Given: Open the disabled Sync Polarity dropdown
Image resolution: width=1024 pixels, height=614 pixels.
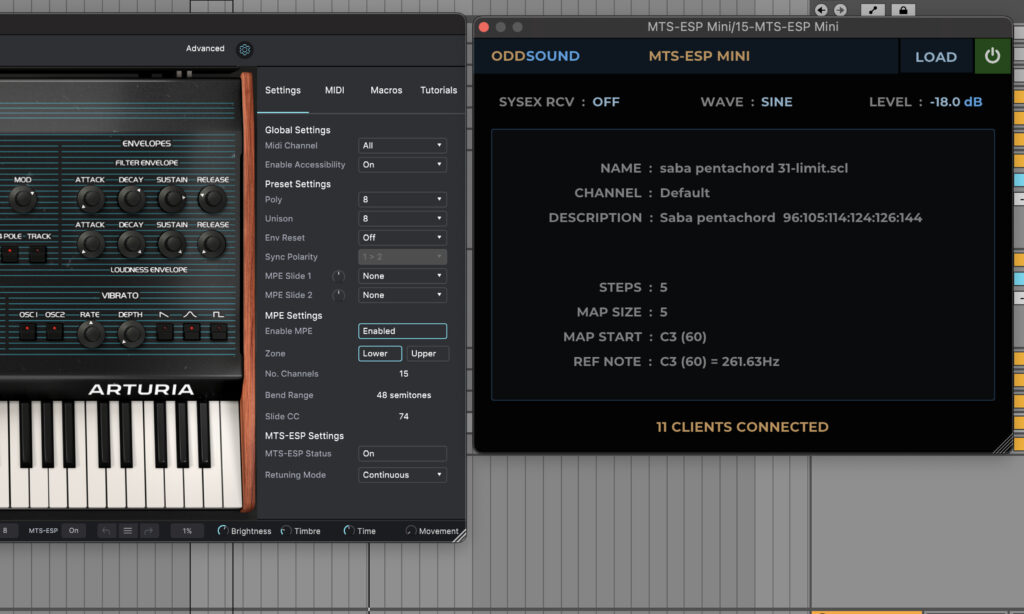Looking at the screenshot, I should click(402, 257).
